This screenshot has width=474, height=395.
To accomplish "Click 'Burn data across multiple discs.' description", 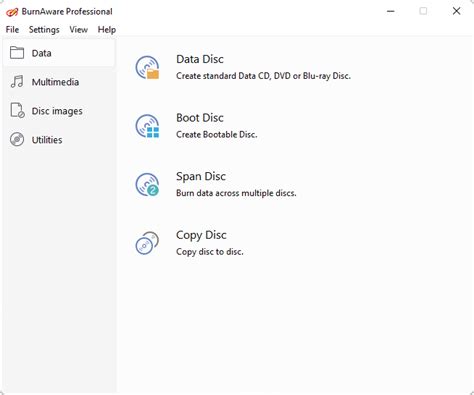I will click(x=236, y=193).
